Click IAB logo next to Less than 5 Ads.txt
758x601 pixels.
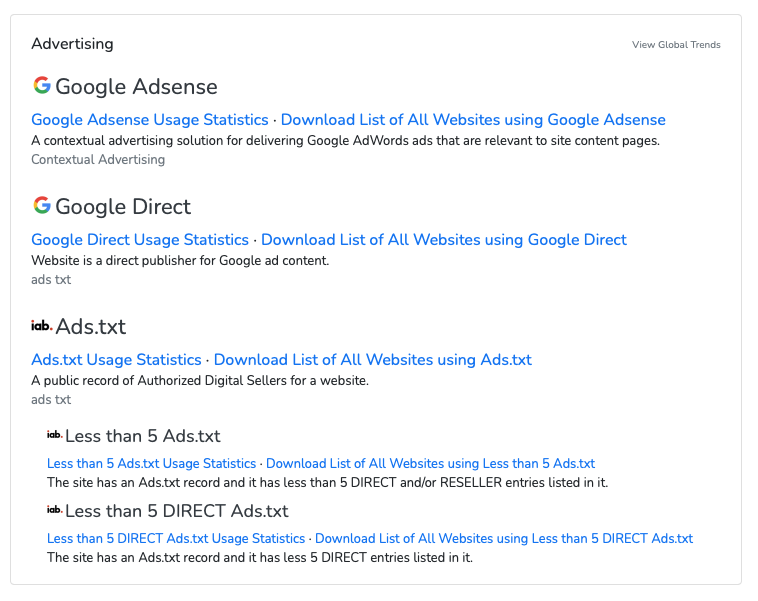click(55, 434)
